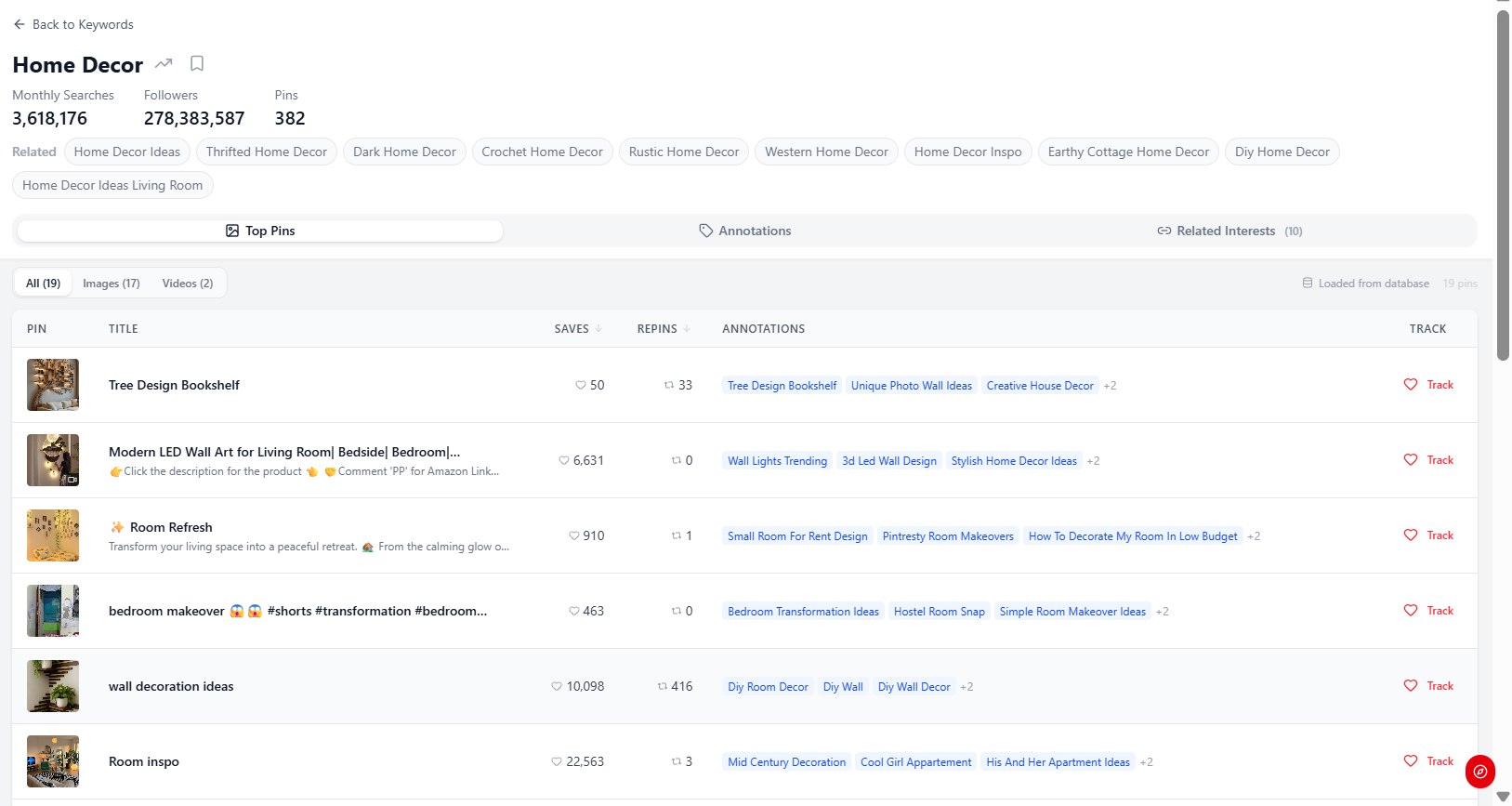Image resolution: width=1512 pixels, height=806 pixels.
Task: Open related keyword Home Decor Ideas
Action: pyautogui.click(x=127, y=152)
